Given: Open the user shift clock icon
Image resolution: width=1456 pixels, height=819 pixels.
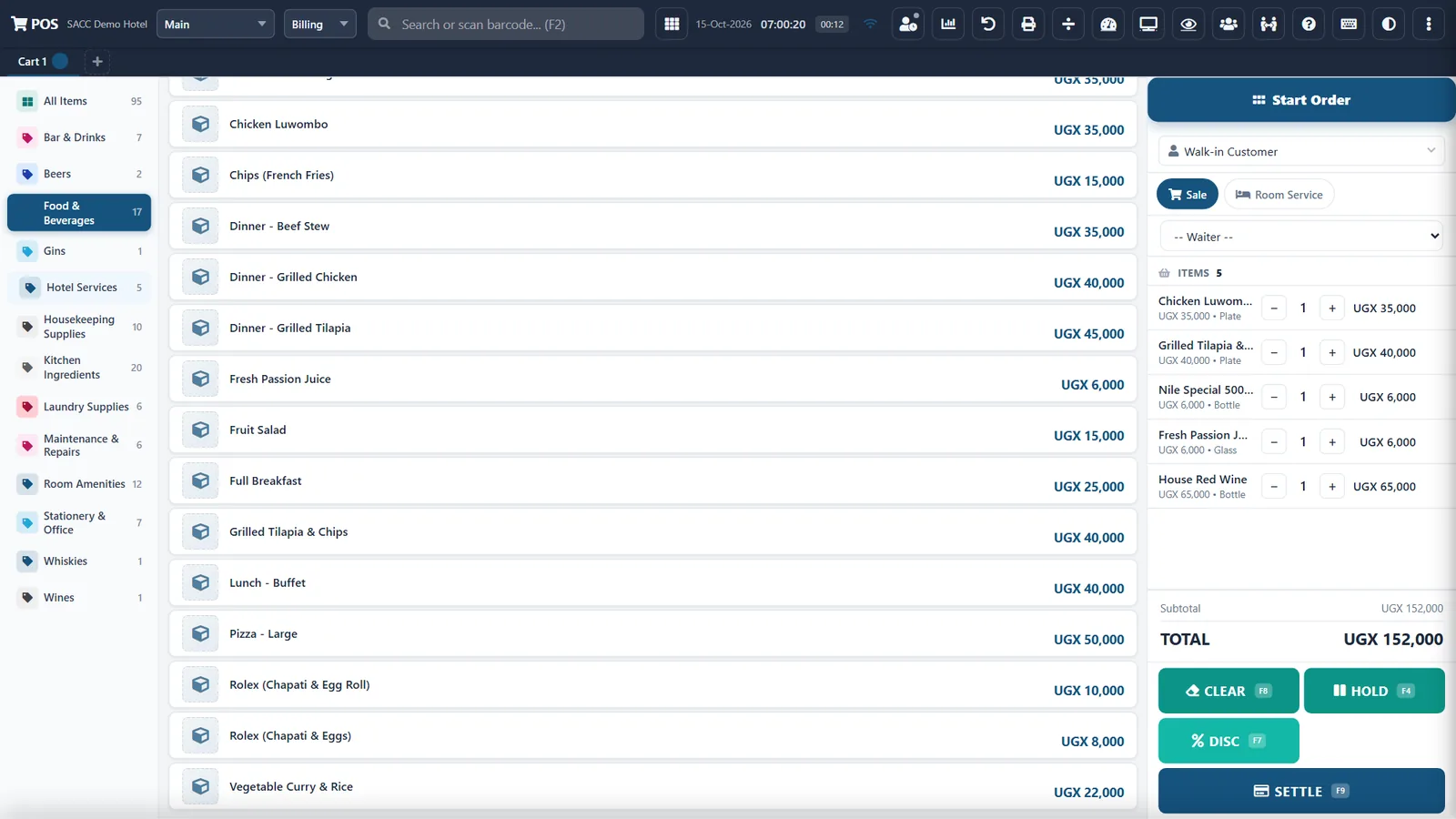Looking at the screenshot, I should [x=908, y=25].
